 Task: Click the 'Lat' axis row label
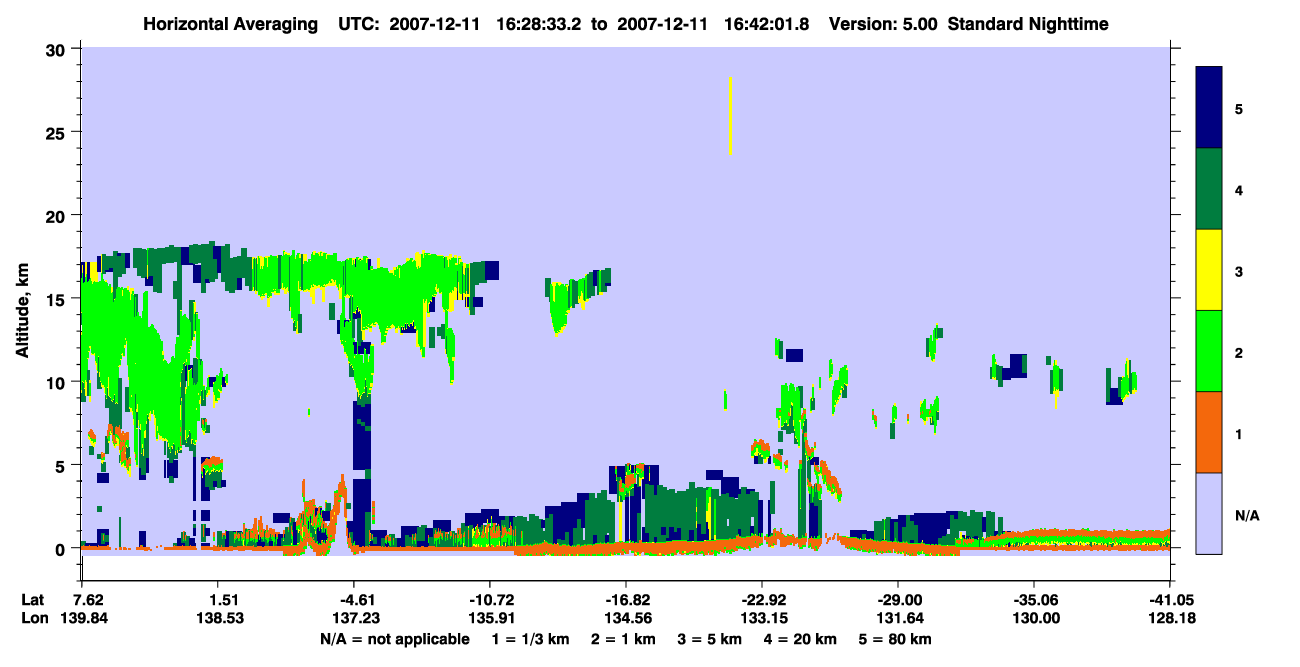click(x=32, y=600)
